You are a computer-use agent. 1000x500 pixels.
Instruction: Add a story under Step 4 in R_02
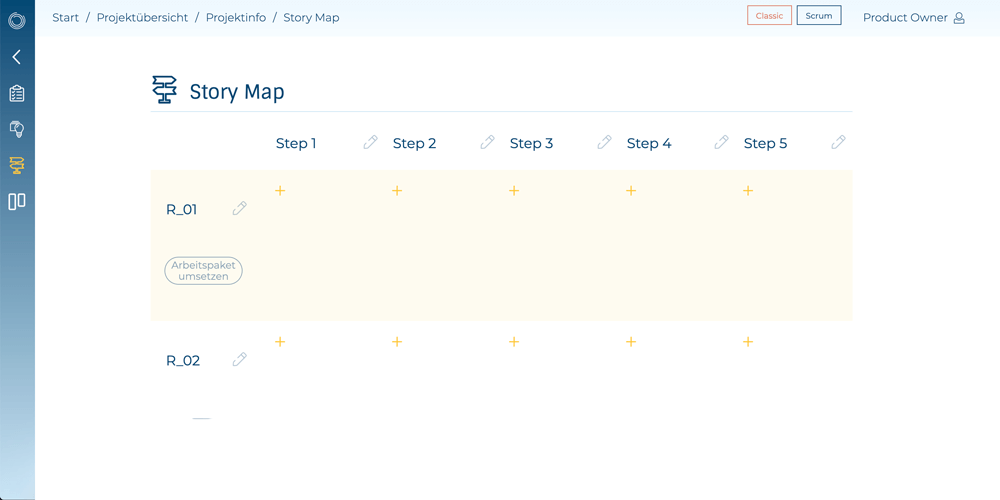tap(631, 342)
